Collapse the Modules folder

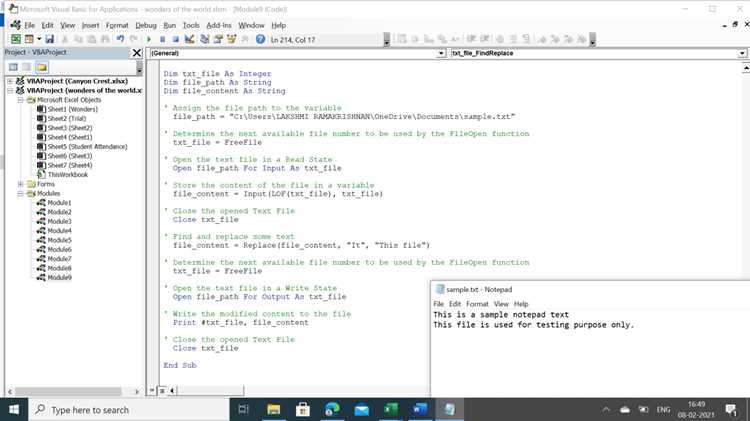[21, 194]
